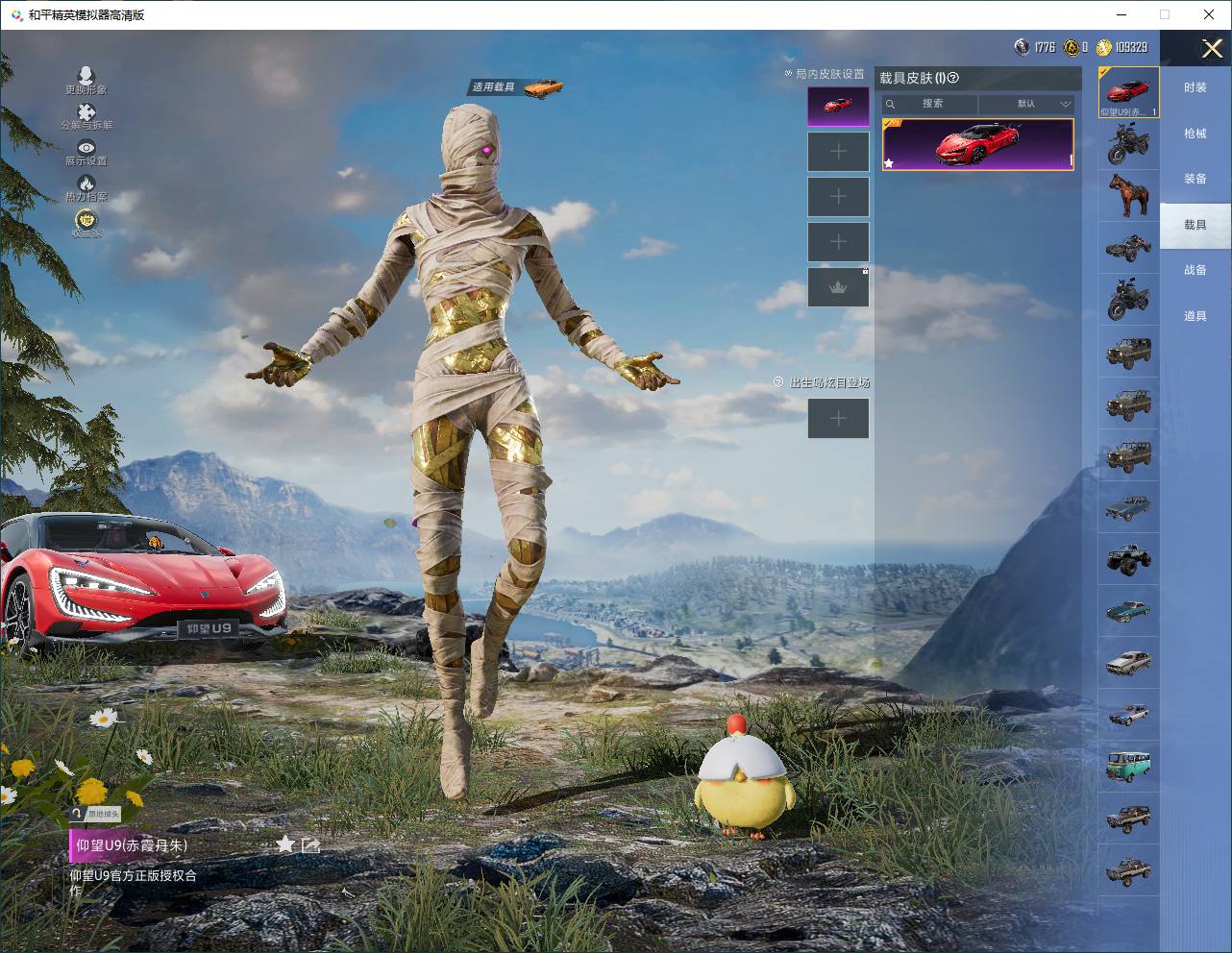The image size is (1232, 953).
Task: Select the black monster truck vehicle
Action: coord(1128,559)
